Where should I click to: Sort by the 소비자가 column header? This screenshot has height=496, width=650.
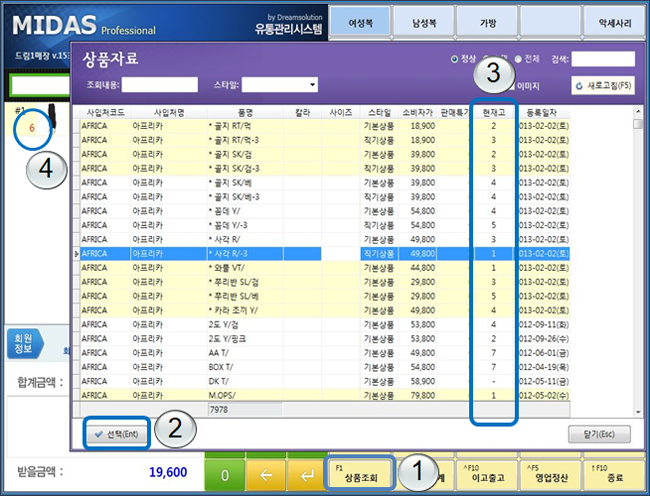tap(417, 112)
